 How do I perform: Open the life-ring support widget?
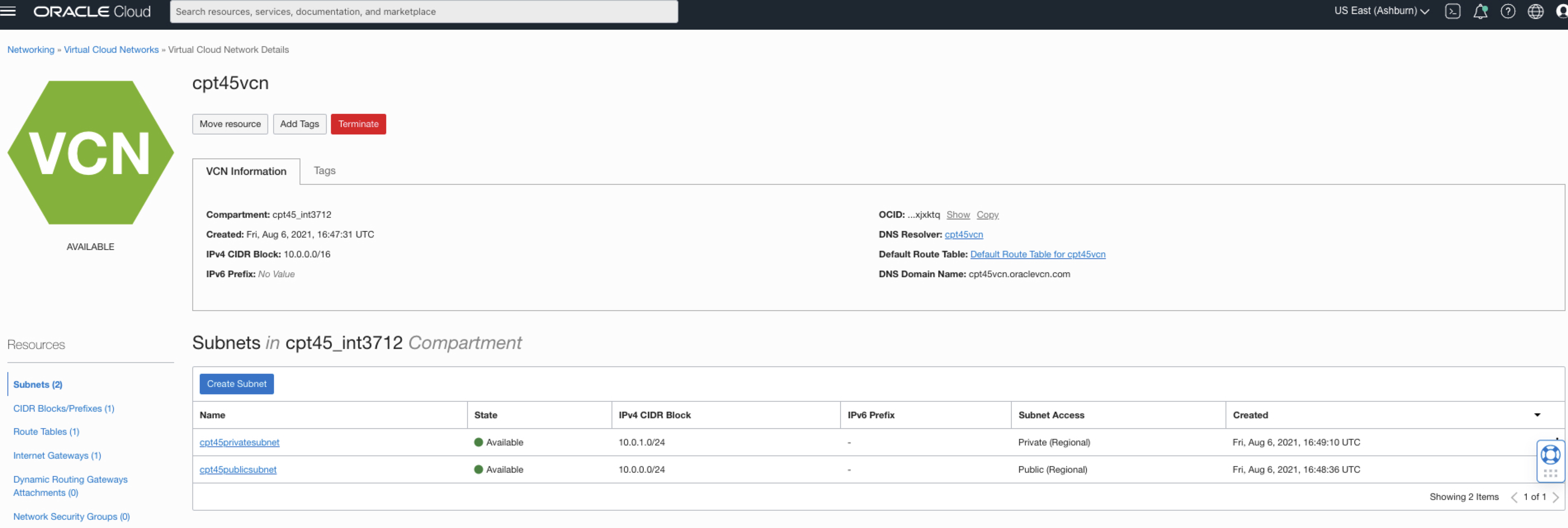click(x=1550, y=455)
